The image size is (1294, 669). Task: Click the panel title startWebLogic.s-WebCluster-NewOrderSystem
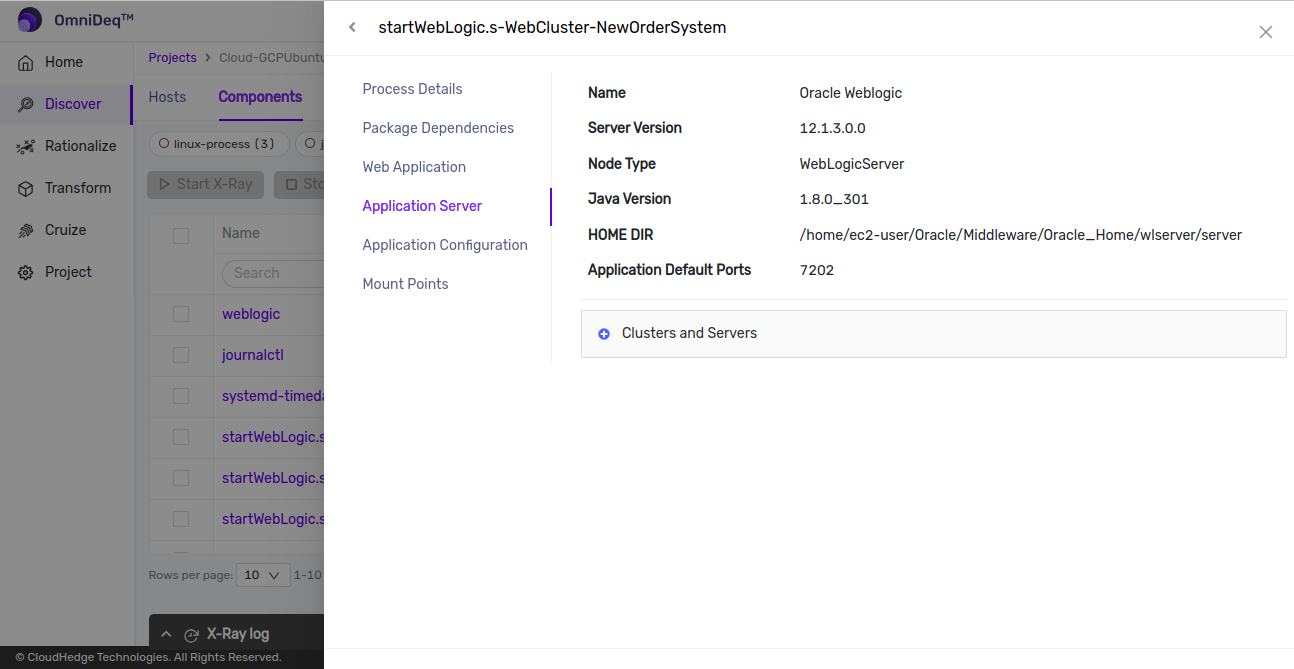[x=552, y=28]
